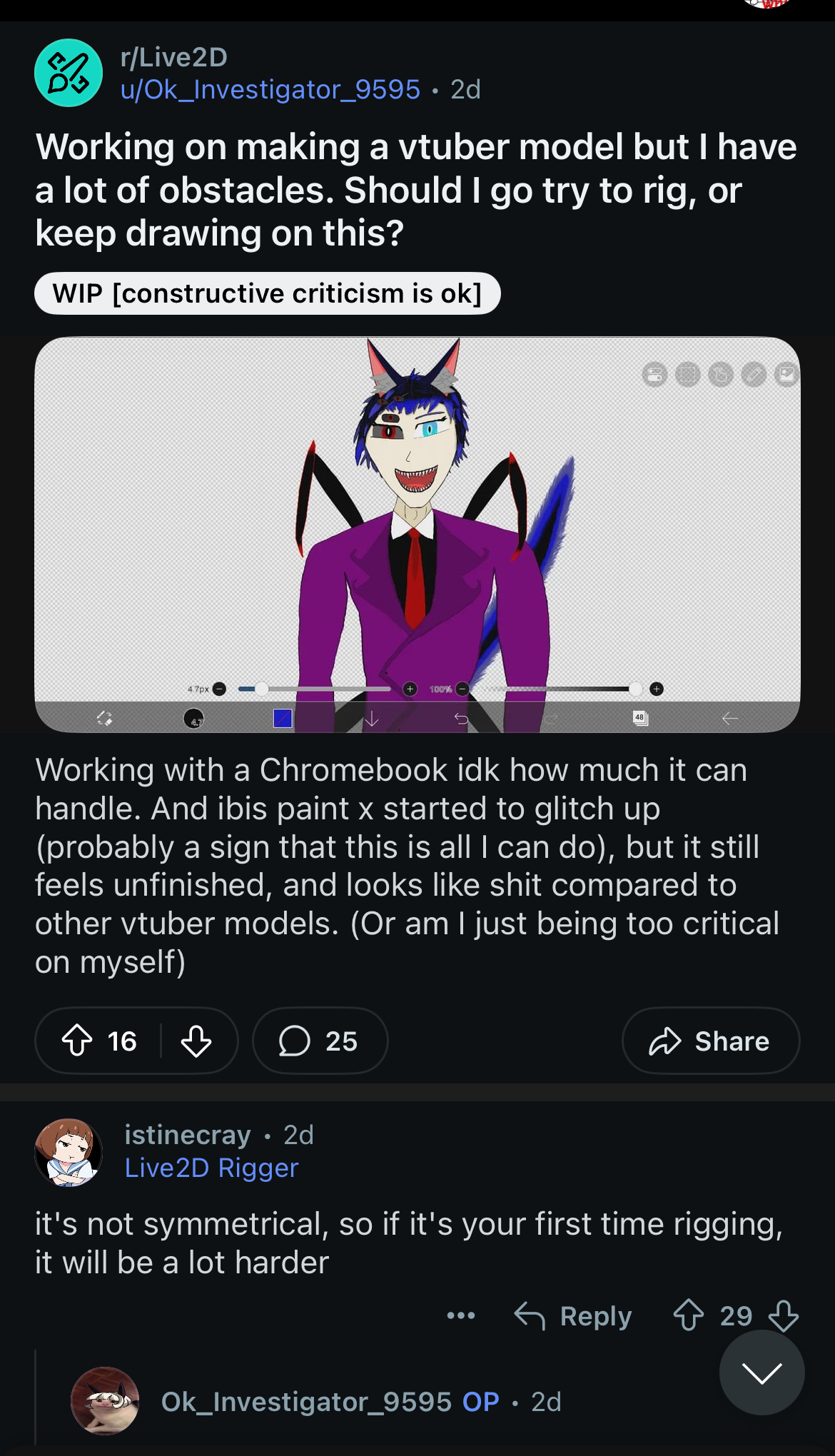
Task: Reply to istinecray's comment
Action: pos(574,1315)
